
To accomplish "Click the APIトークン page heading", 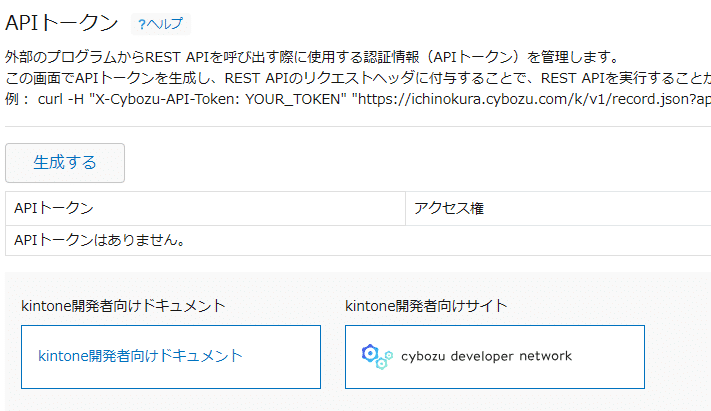I will click(62, 23).
